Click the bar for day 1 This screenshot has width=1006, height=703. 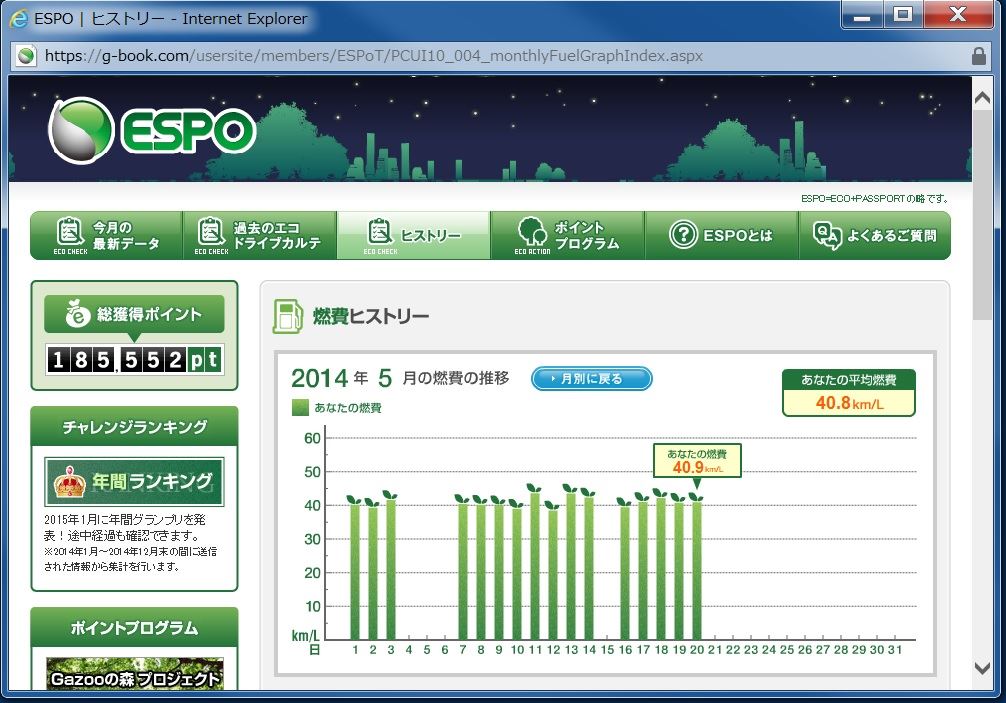click(x=355, y=572)
